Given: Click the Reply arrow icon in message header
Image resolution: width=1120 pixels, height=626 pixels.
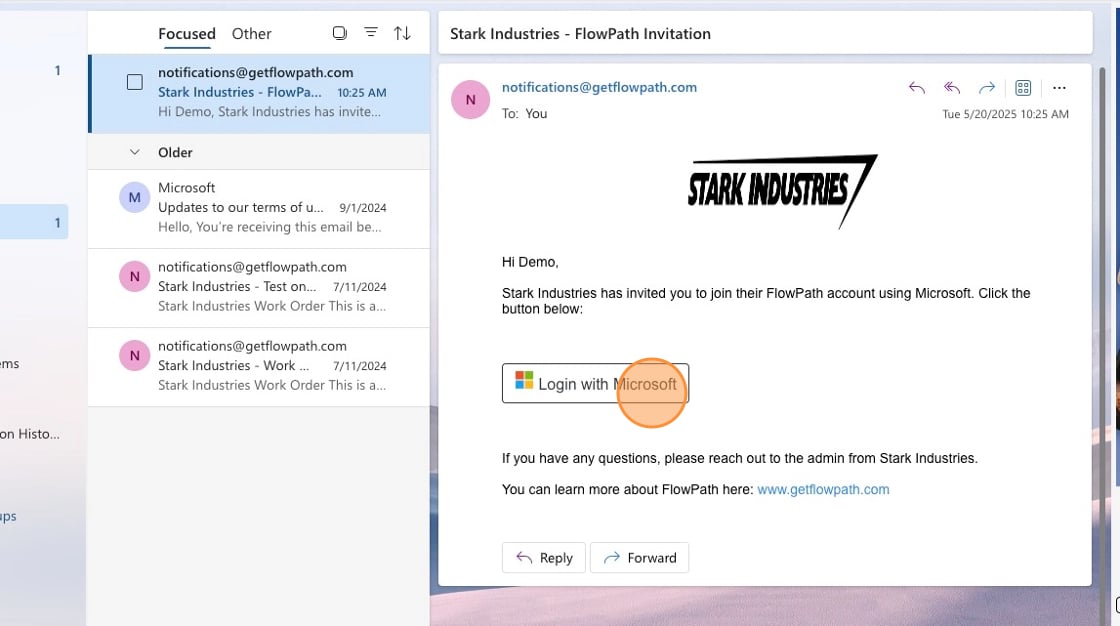Looking at the screenshot, I should click(x=916, y=88).
